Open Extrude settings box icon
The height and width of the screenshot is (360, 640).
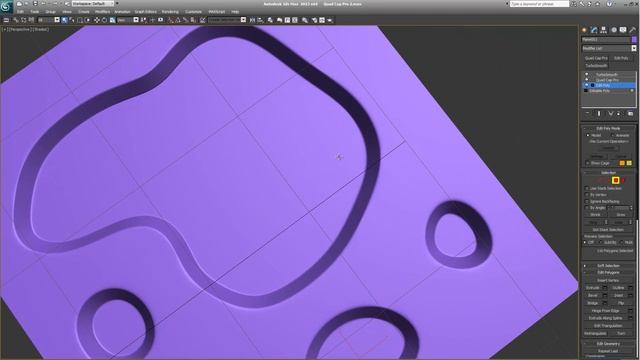click(x=605, y=288)
